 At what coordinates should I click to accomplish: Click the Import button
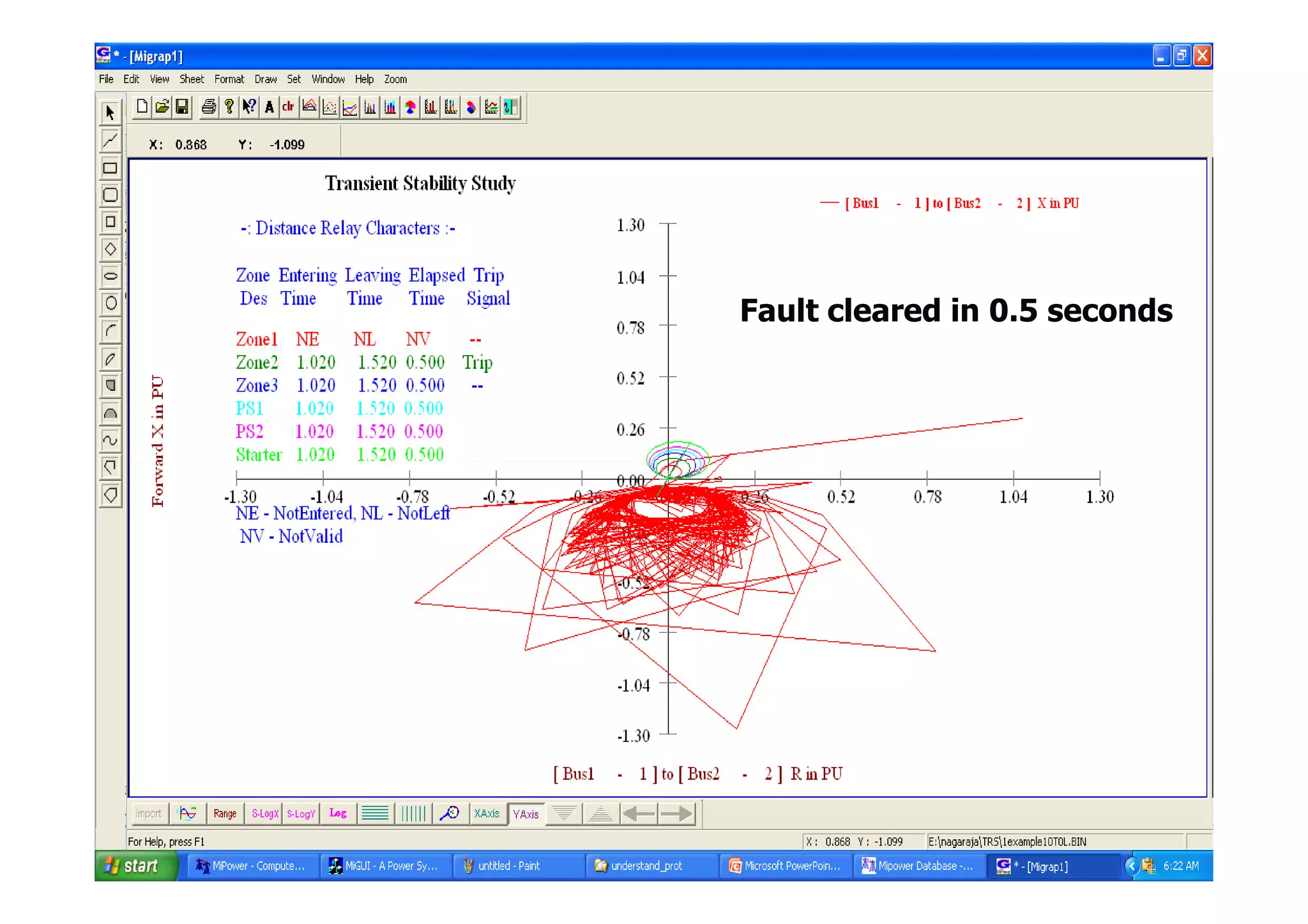pos(149,814)
